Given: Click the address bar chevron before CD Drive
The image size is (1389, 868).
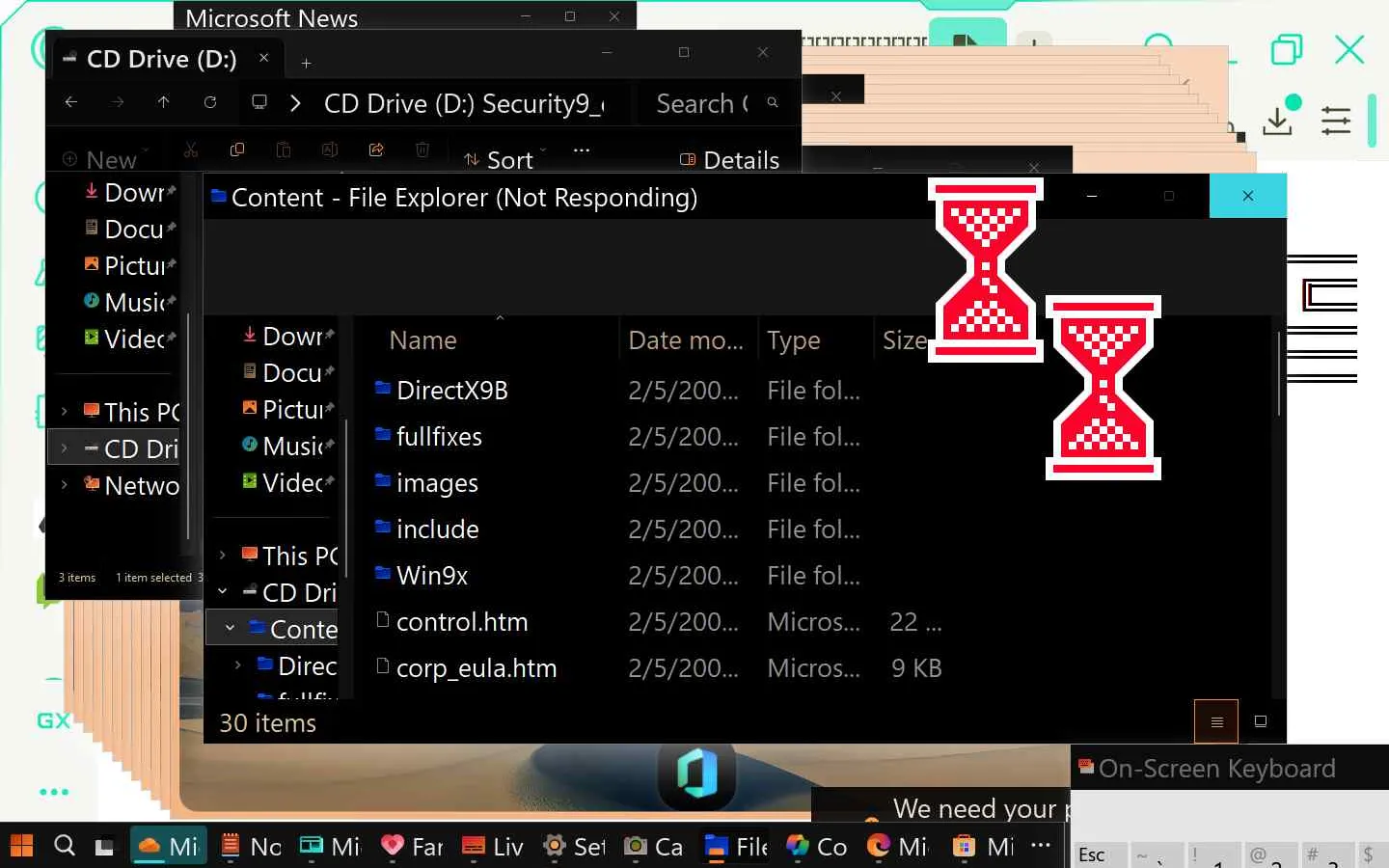Looking at the screenshot, I should [x=296, y=103].
